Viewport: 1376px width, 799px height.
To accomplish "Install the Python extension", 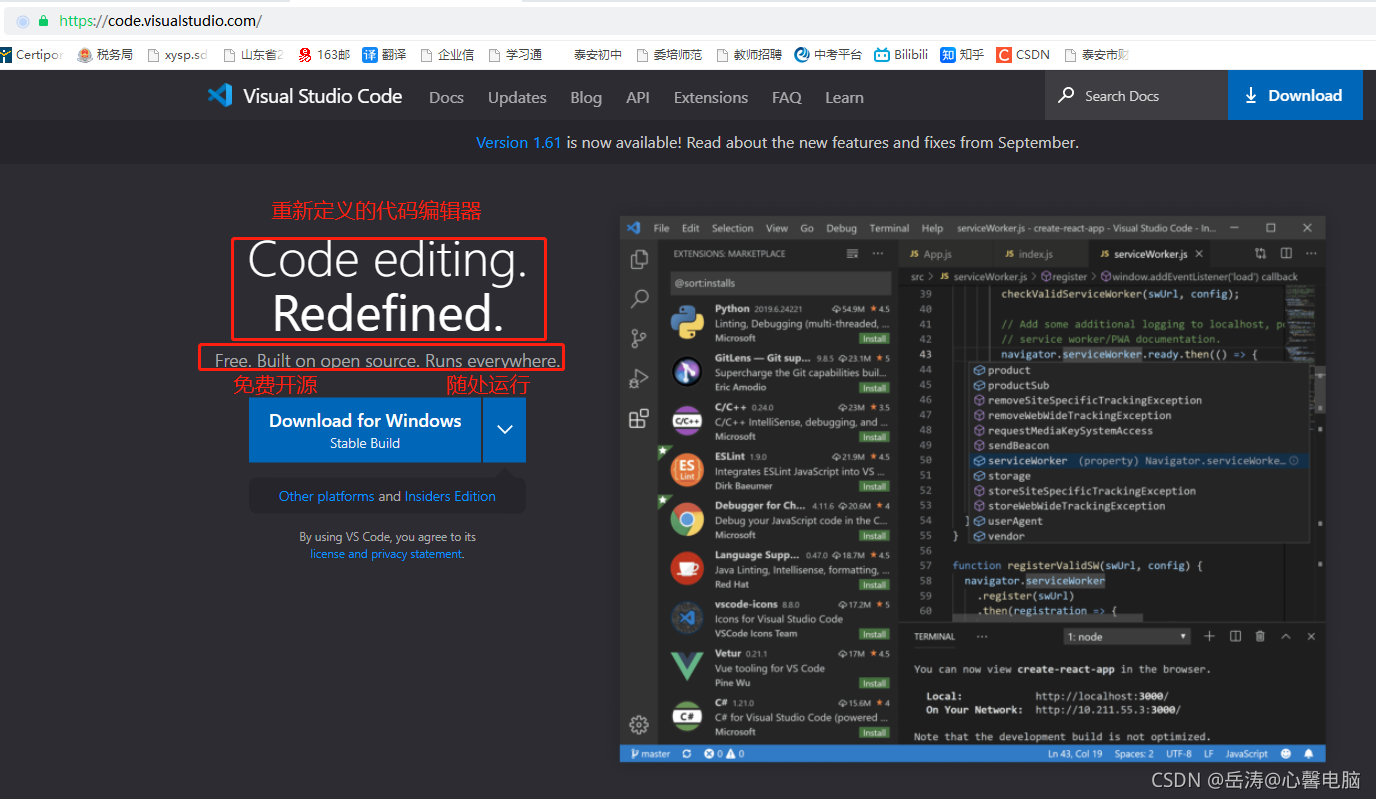I will [875, 339].
